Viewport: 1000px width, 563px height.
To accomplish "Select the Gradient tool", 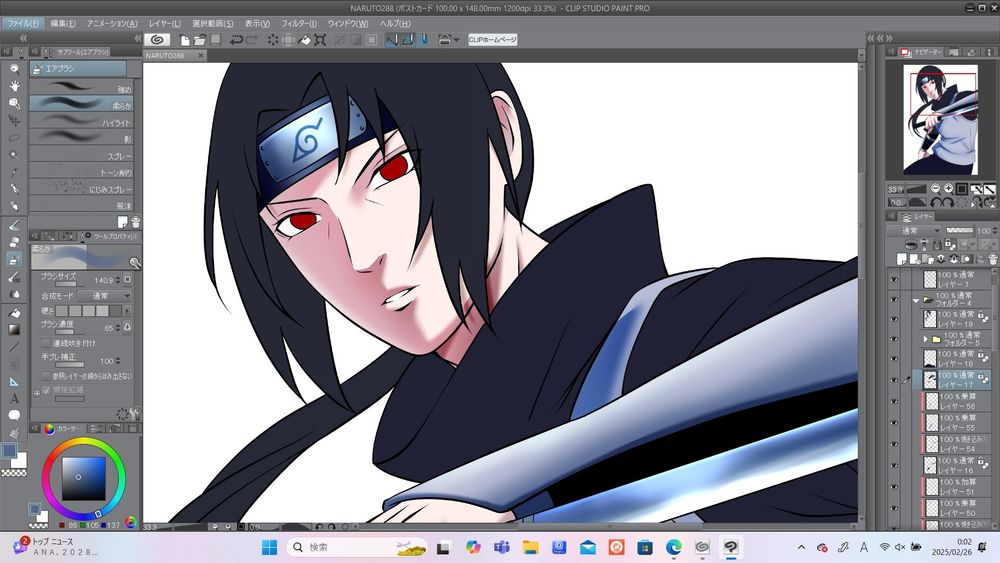I will click(14, 330).
